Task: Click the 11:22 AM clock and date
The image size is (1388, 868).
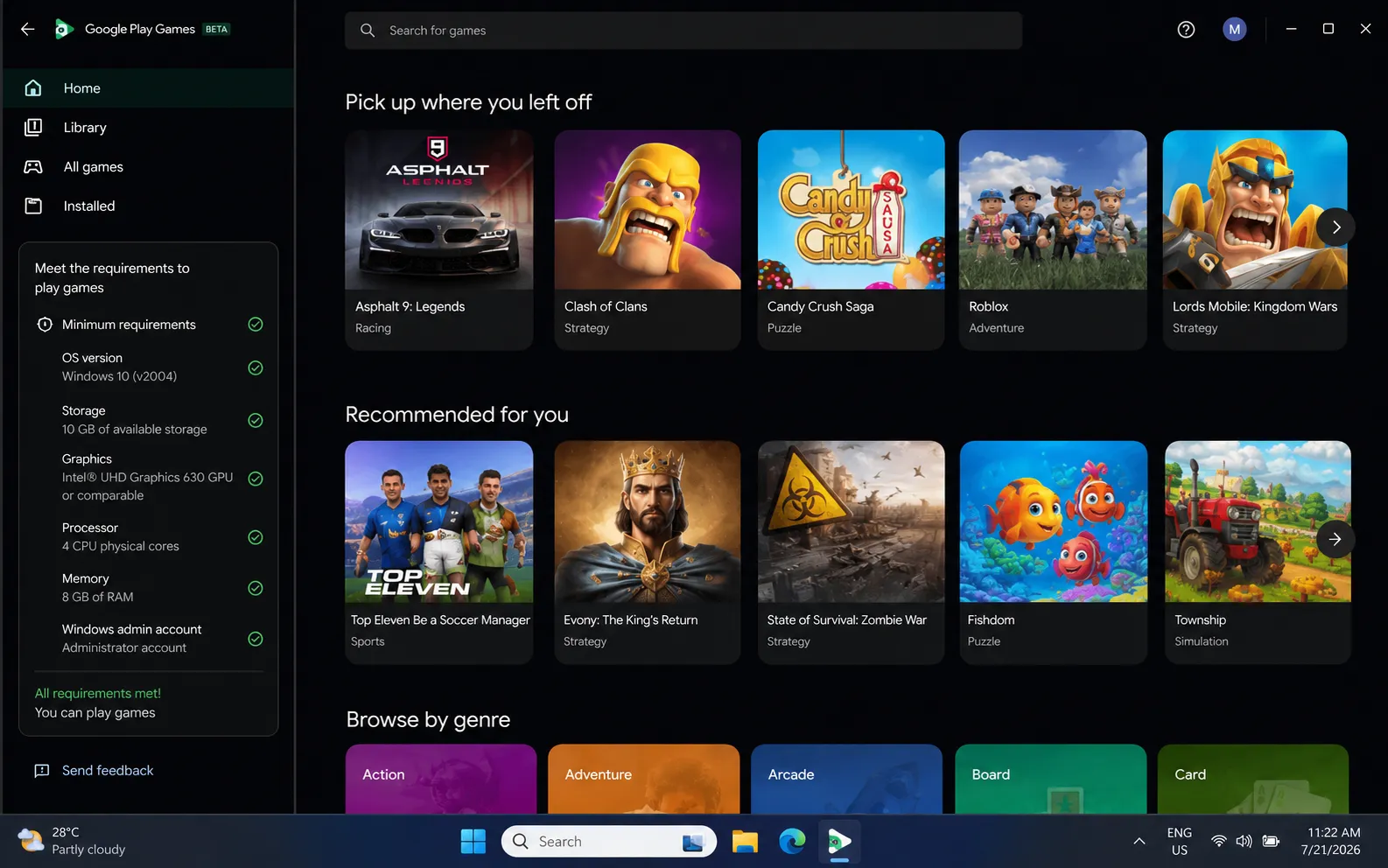Action: (x=1331, y=842)
